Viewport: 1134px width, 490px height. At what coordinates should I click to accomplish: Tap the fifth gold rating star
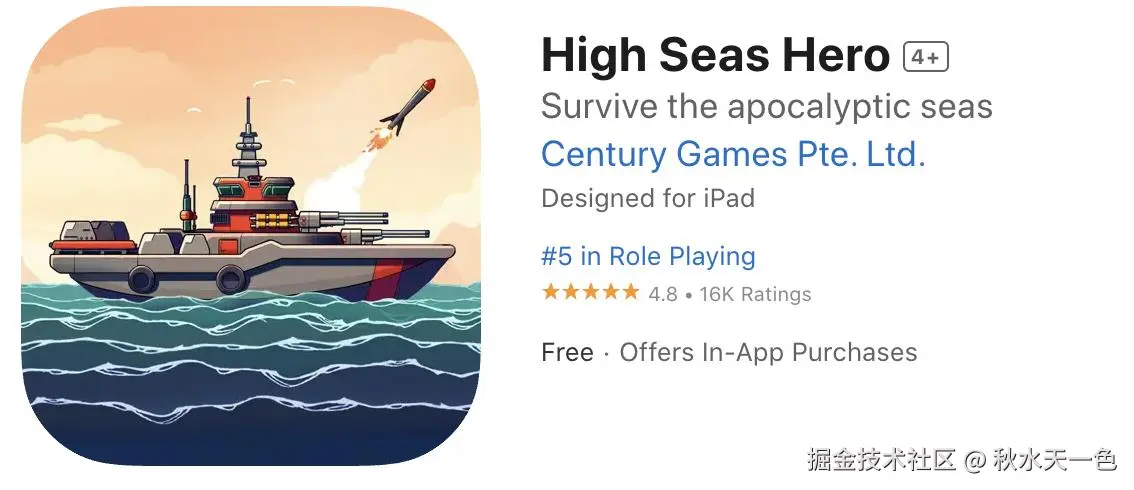click(631, 293)
